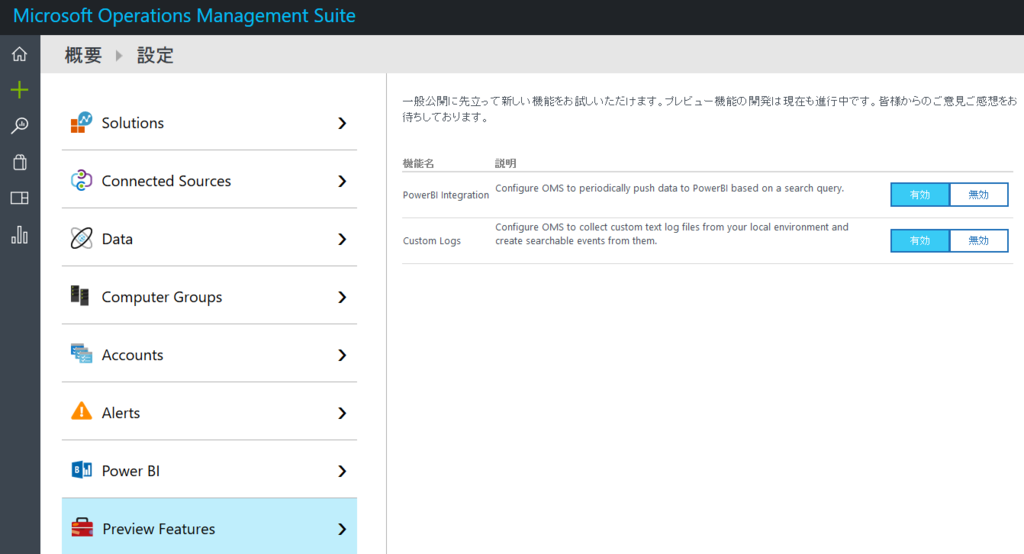Click the Preview Features toolbox icon

(x=82, y=528)
